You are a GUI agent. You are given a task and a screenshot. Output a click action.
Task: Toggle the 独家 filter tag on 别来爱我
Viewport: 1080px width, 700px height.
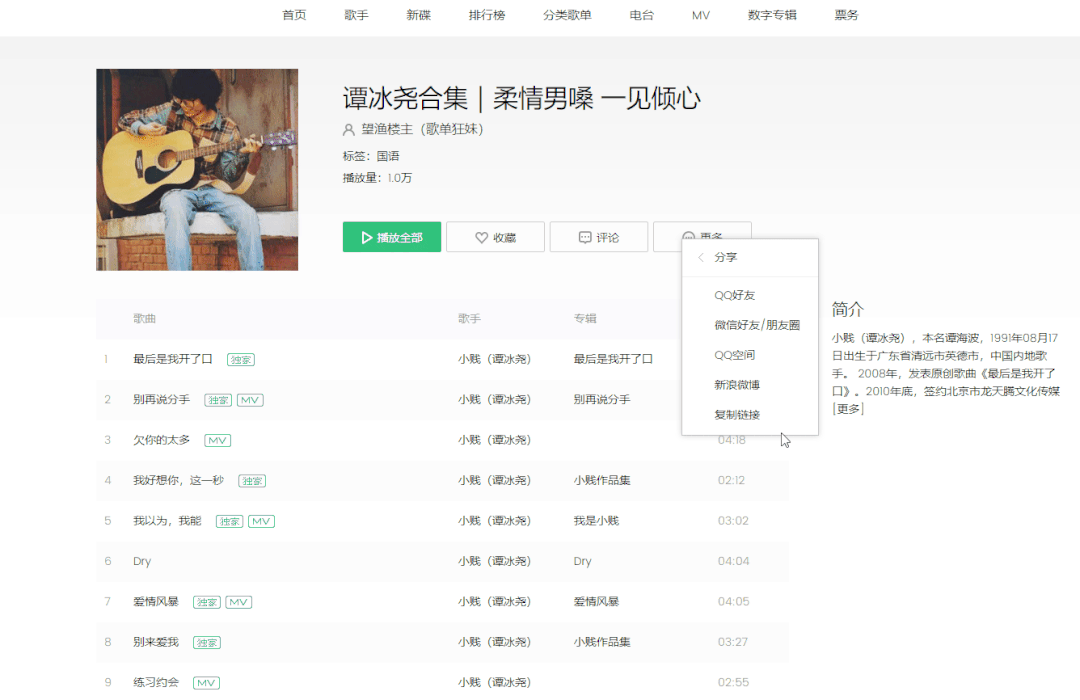pyautogui.click(x=206, y=643)
